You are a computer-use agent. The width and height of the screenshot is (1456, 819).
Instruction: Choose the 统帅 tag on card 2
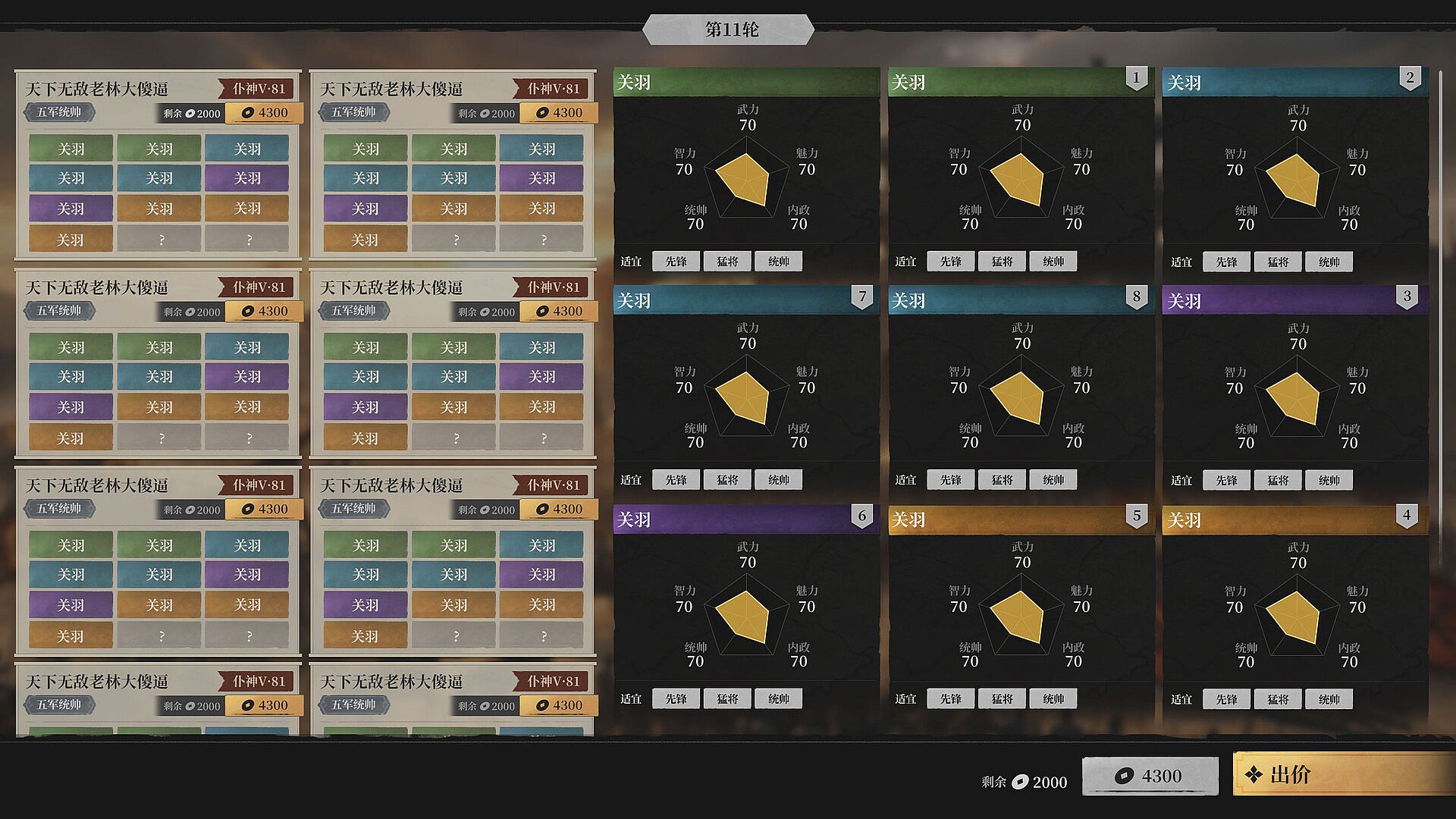(x=1329, y=262)
